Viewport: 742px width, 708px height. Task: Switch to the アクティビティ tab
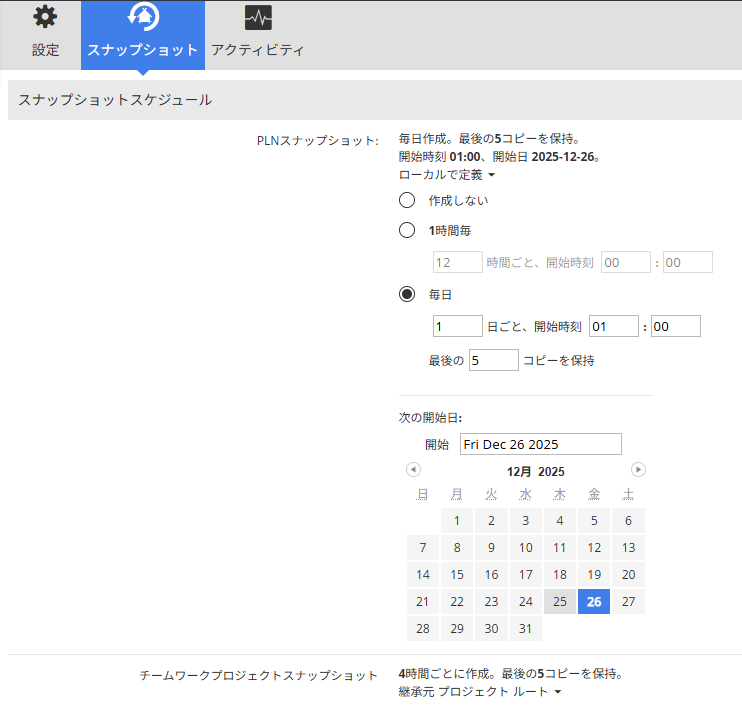click(x=258, y=35)
